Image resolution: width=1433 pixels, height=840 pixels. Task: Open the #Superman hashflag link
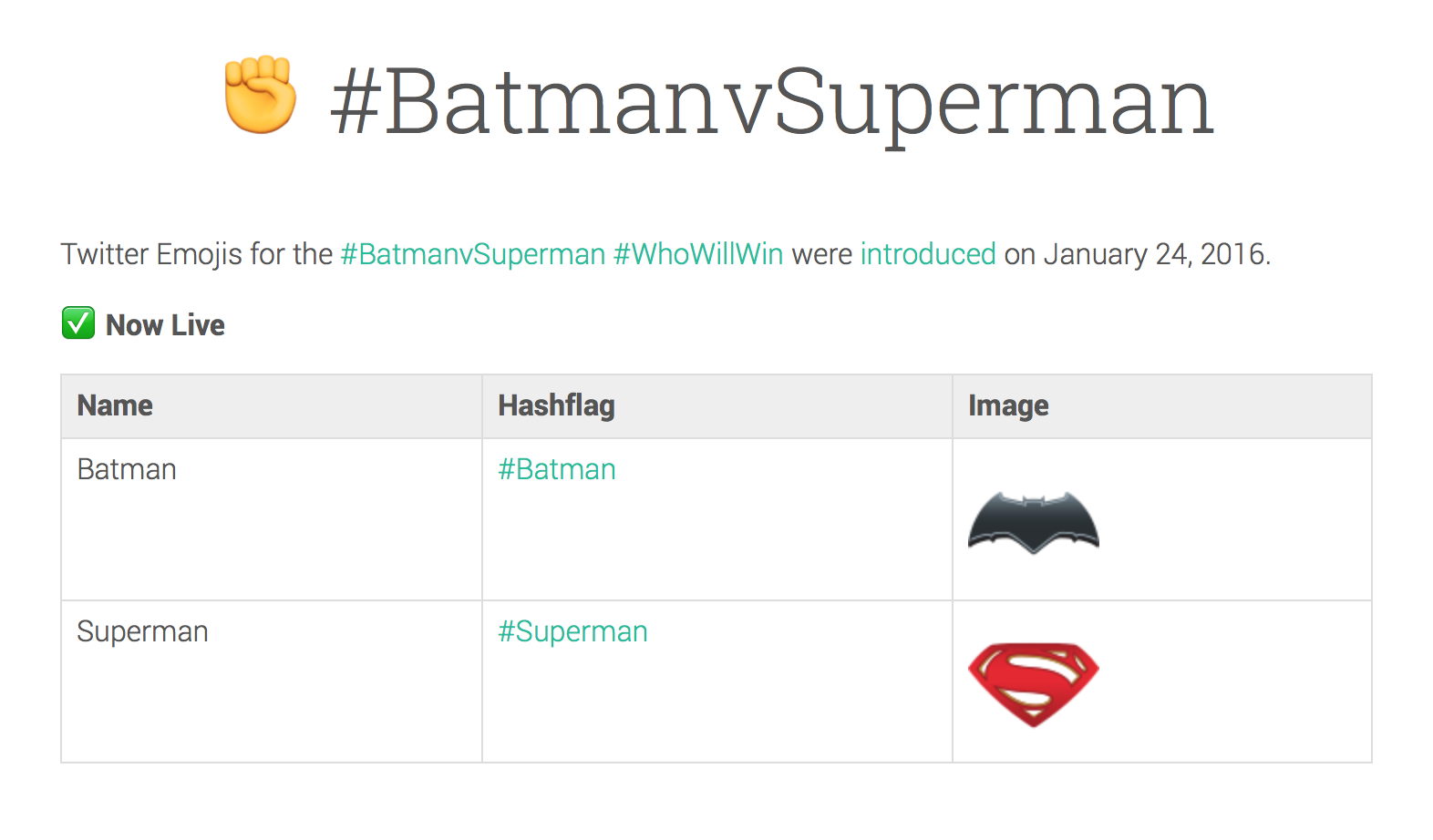(572, 631)
